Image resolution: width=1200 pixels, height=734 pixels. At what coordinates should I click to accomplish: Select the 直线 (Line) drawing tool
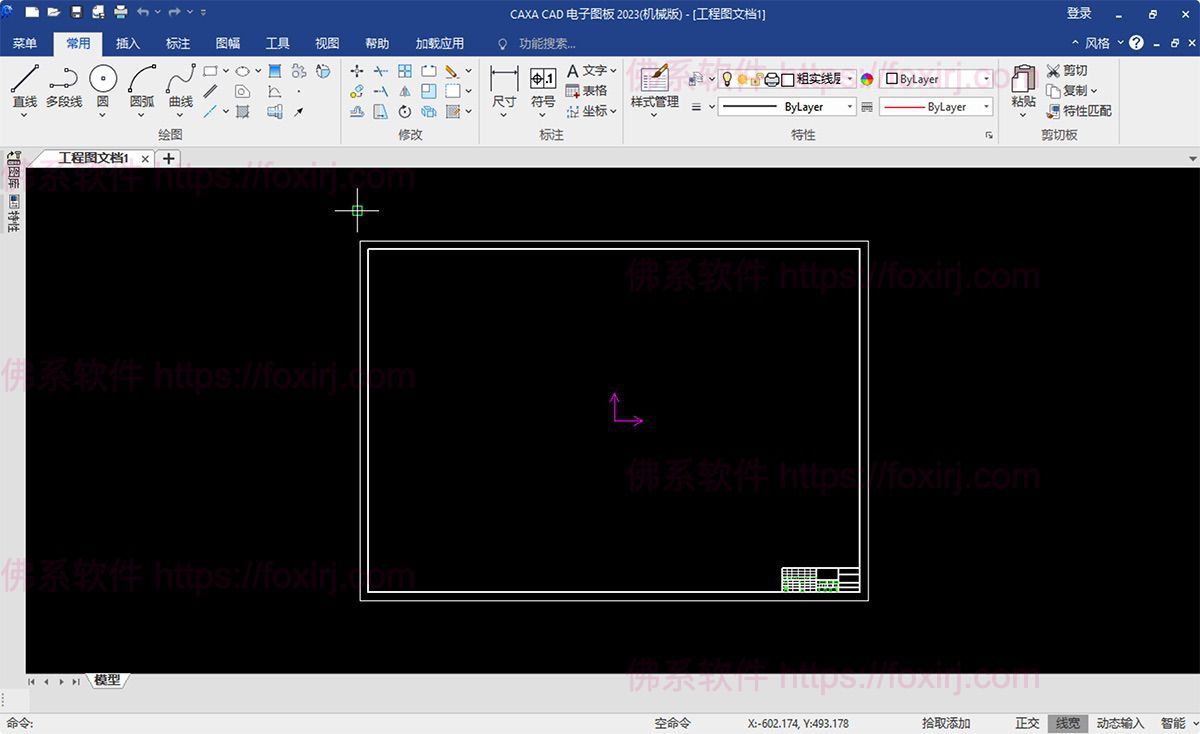(x=24, y=80)
